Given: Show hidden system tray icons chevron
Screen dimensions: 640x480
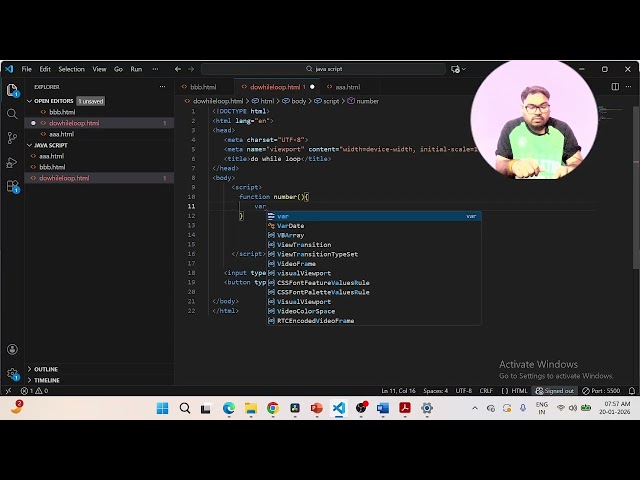Looking at the screenshot, I should point(475,408).
